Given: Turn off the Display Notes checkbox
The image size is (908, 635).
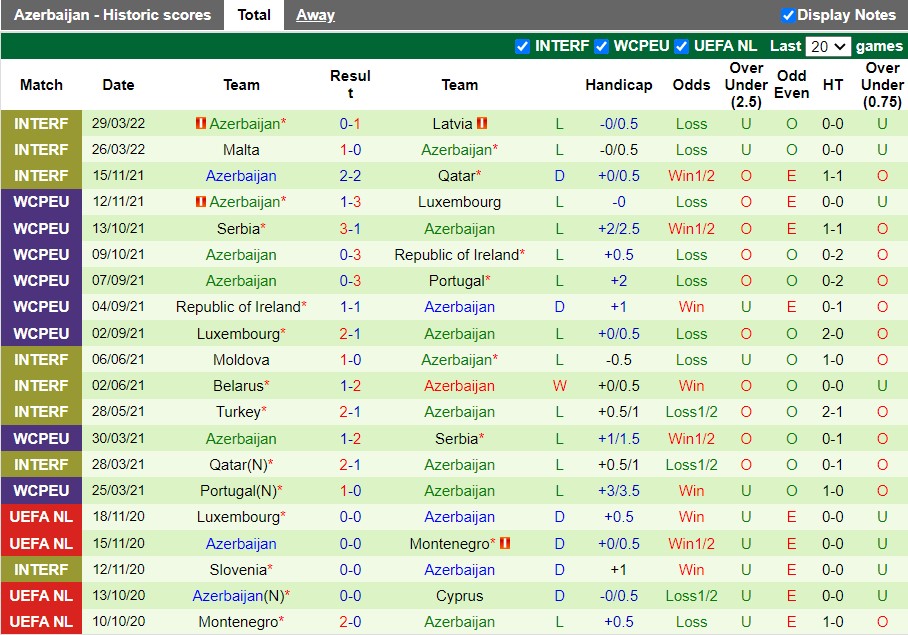Looking at the screenshot, I should pos(787,15).
